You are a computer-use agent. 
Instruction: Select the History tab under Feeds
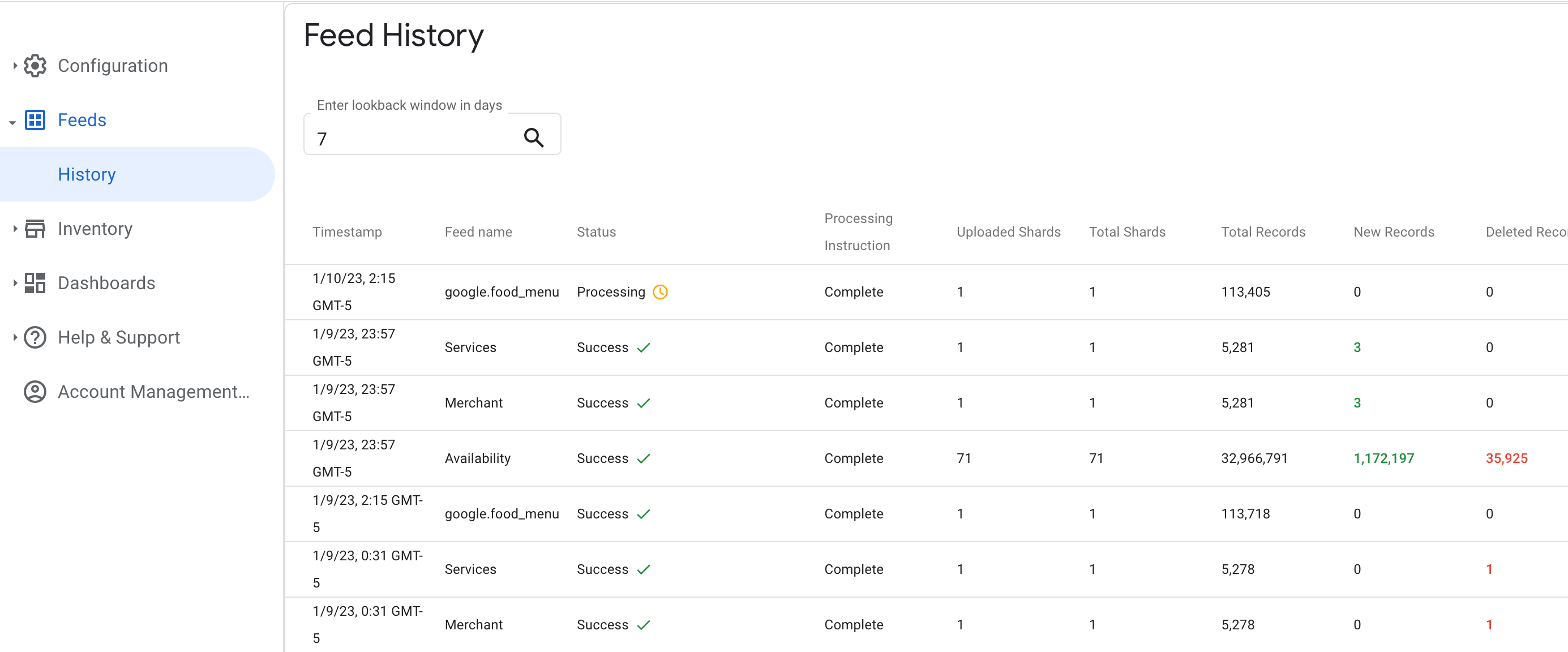[x=88, y=174]
